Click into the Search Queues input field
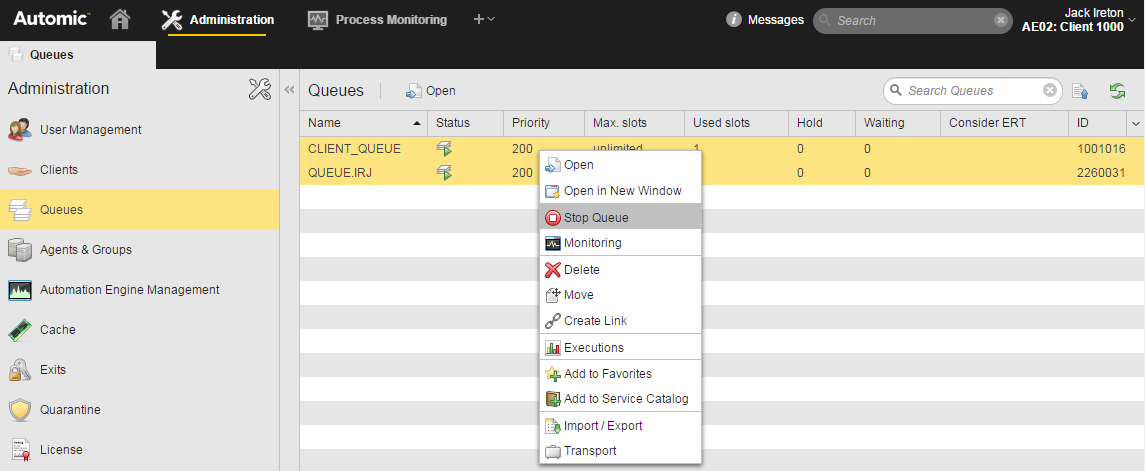 (970, 91)
